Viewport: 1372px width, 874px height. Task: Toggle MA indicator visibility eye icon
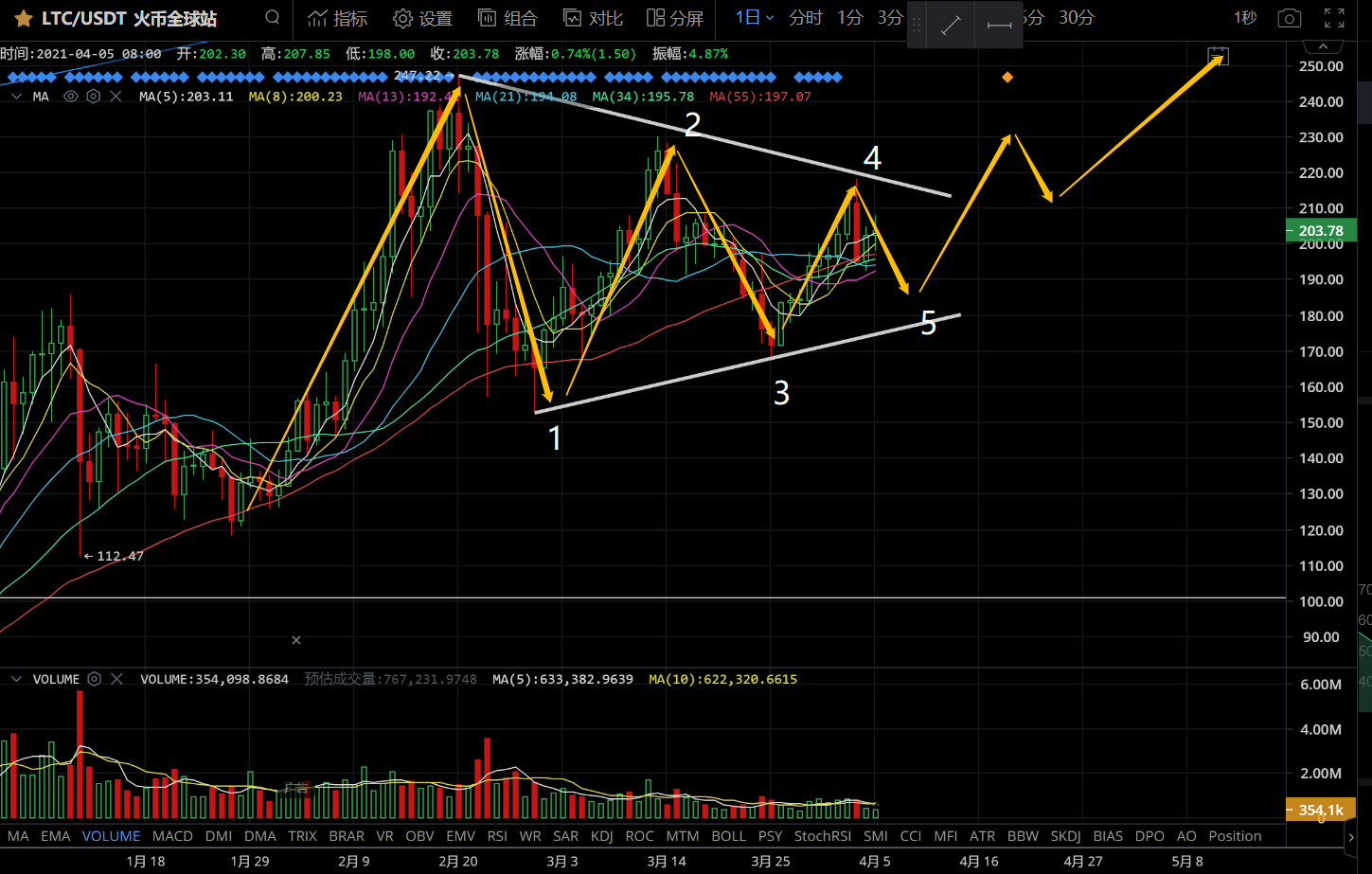tap(70, 97)
